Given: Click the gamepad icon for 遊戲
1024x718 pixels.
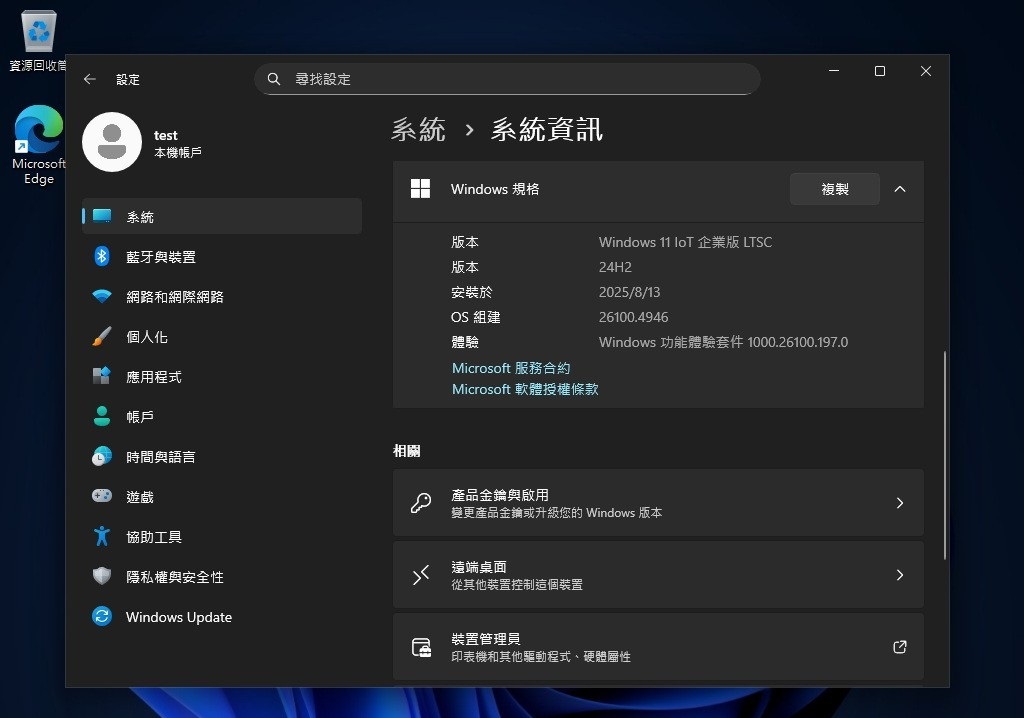Looking at the screenshot, I should [102, 497].
